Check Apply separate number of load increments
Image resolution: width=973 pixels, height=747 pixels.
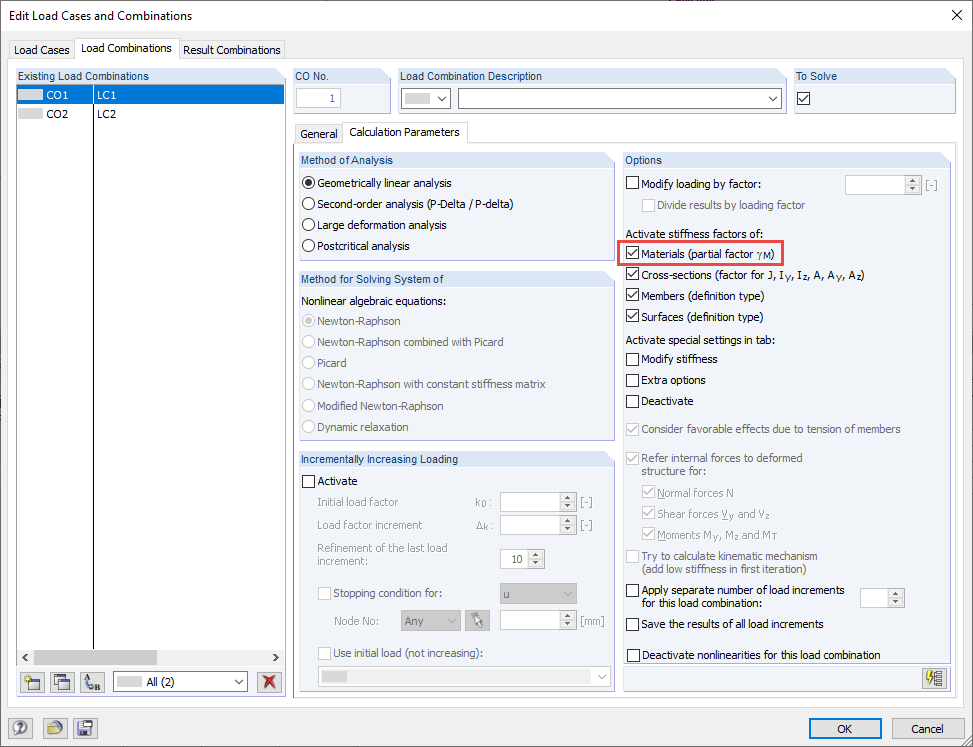(632, 590)
